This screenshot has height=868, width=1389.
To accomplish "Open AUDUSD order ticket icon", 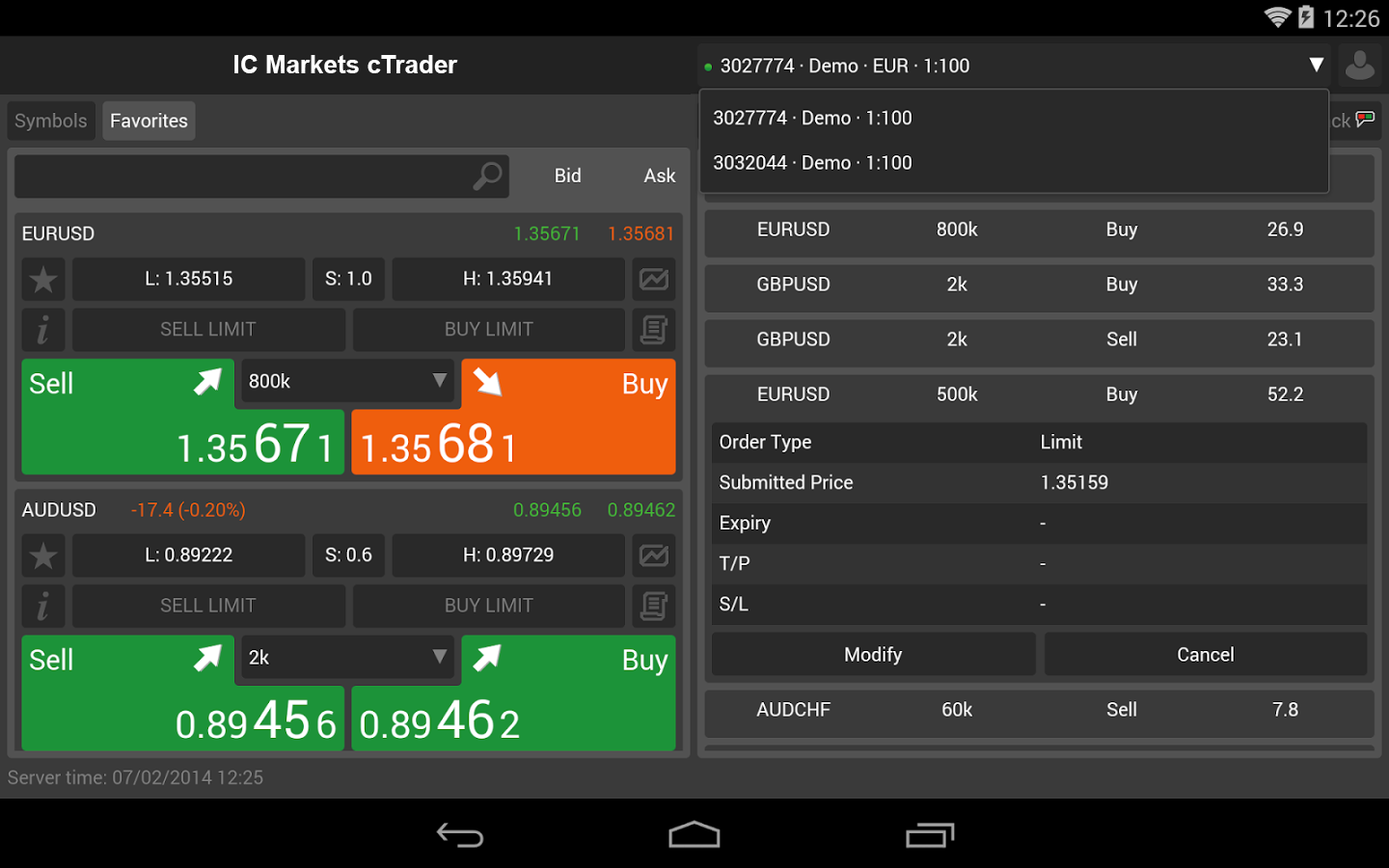I will (654, 607).
